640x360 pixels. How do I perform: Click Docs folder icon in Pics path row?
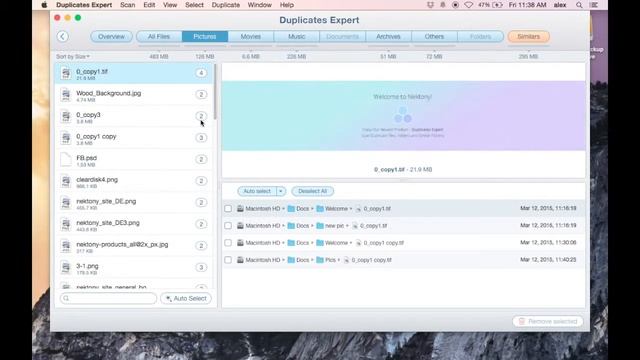click(x=291, y=260)
